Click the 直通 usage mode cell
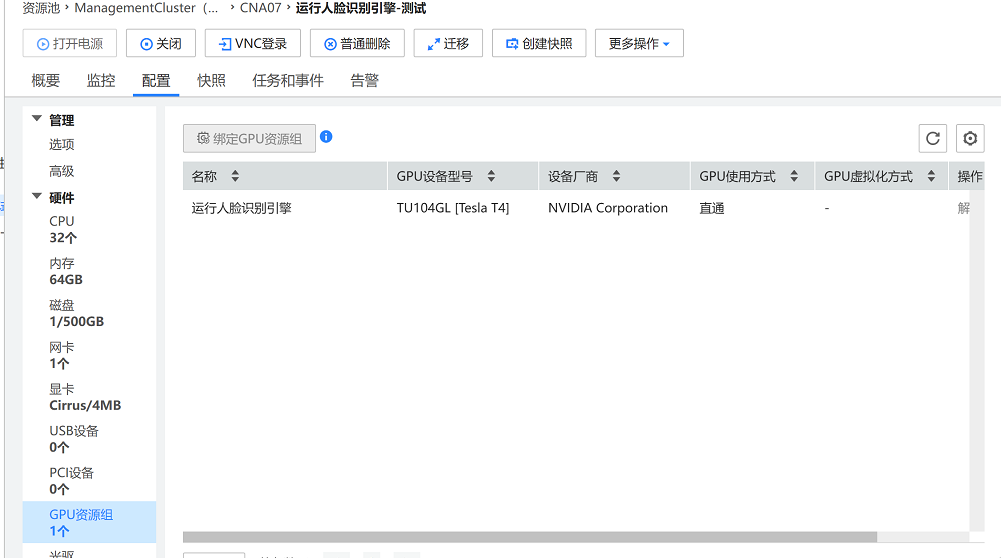The width and height of the screenshot is (1001, 558). click(712, 208)
